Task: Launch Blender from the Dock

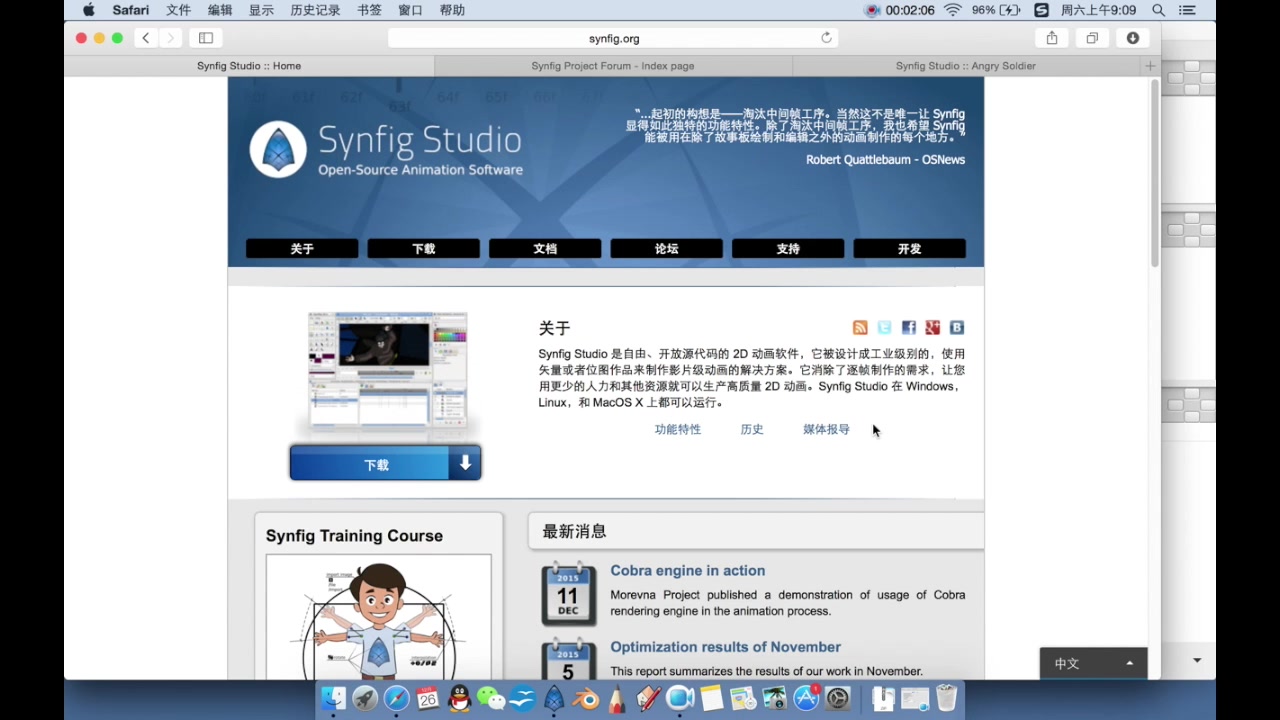Action: (x=586, y=698)
